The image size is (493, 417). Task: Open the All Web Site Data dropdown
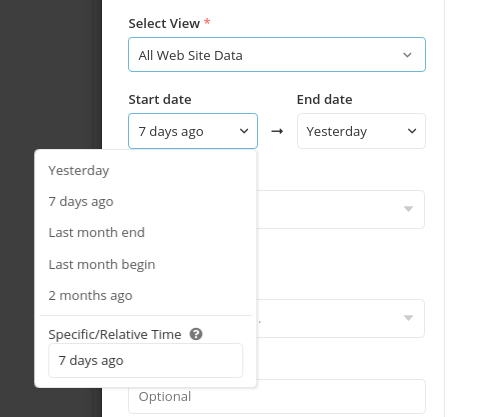(x=277, y=55)
